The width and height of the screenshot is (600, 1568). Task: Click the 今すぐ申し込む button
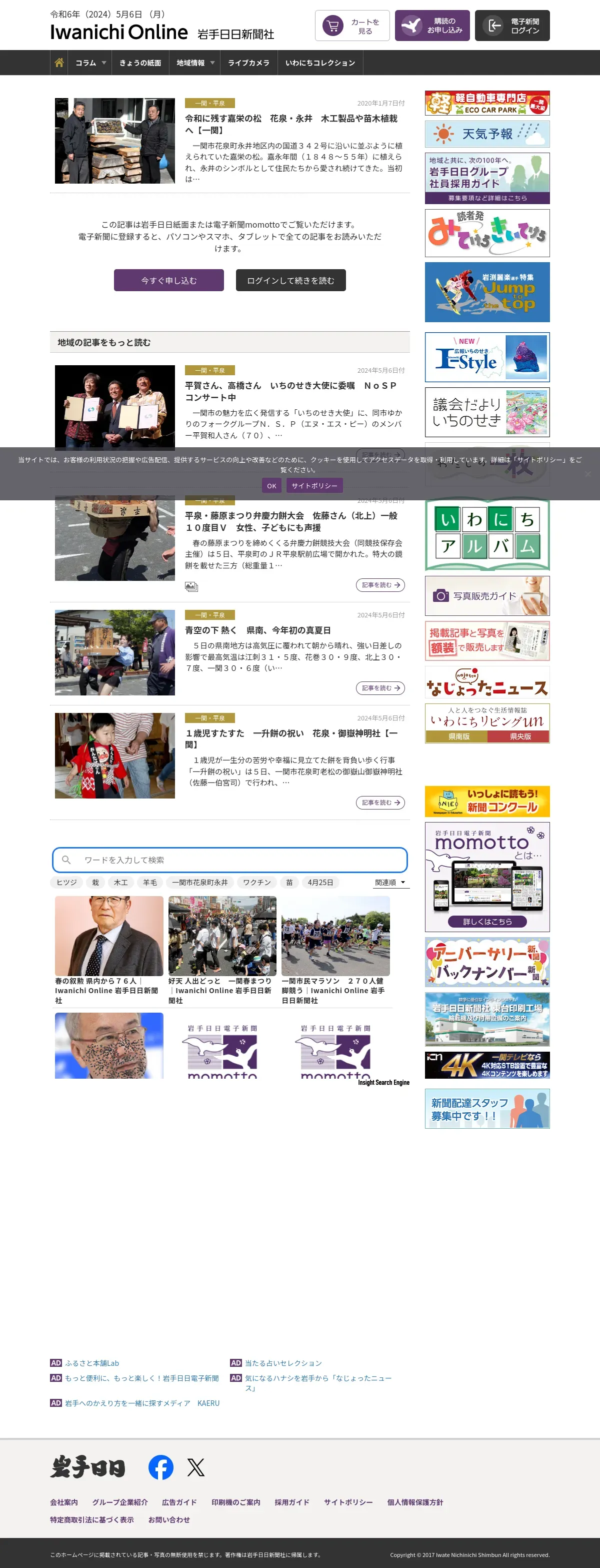(x=168, y=280)
